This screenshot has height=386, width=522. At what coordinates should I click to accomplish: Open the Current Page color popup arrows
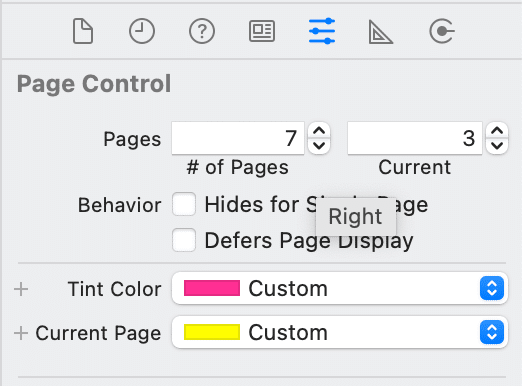click(x=492, y=332)
